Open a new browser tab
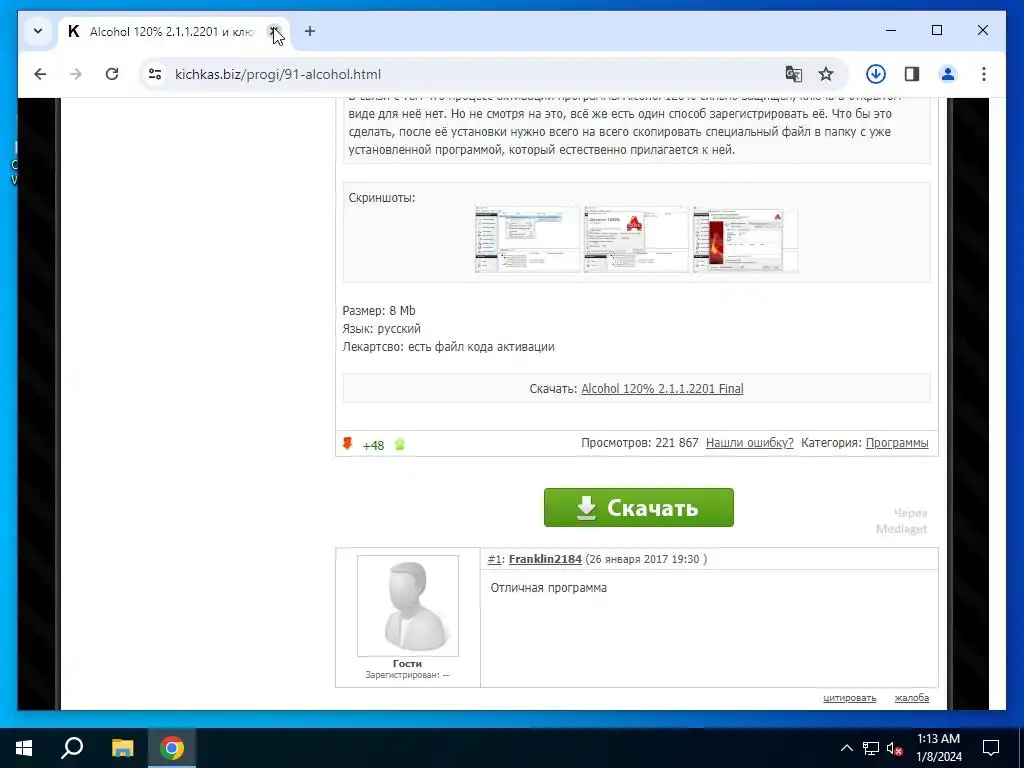The image size is (1024, 768). coord(310,31)
